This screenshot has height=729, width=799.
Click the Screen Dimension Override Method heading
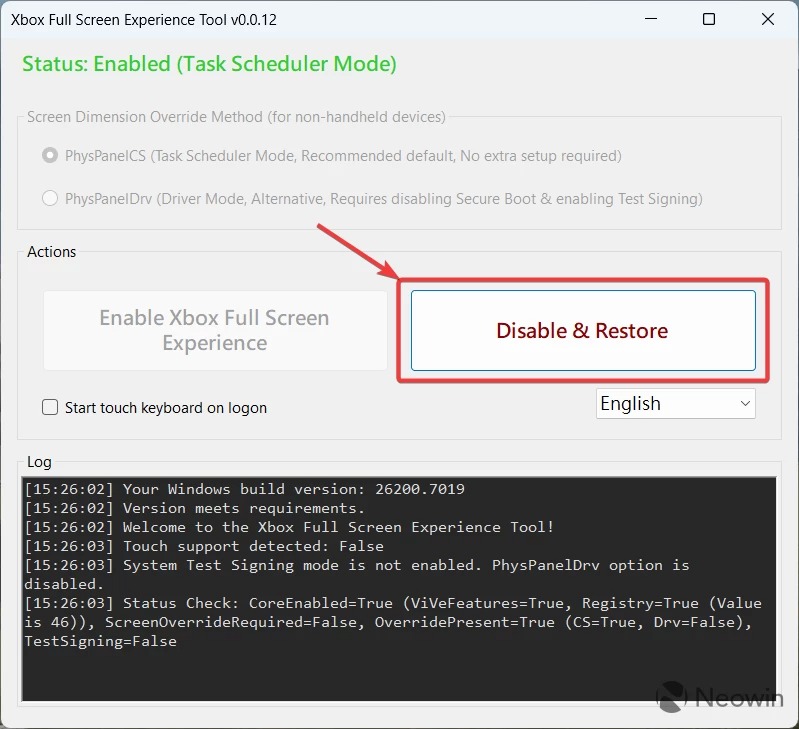pyautogui.click(x=236, y=117)
